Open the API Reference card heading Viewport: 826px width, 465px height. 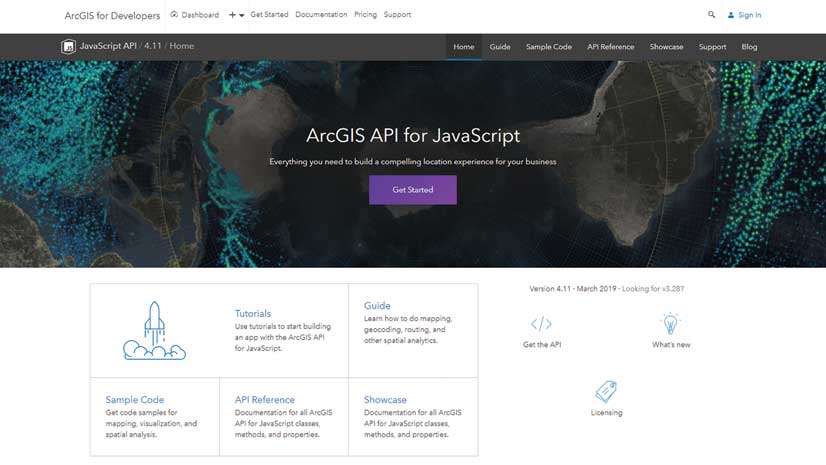[265, 400]
